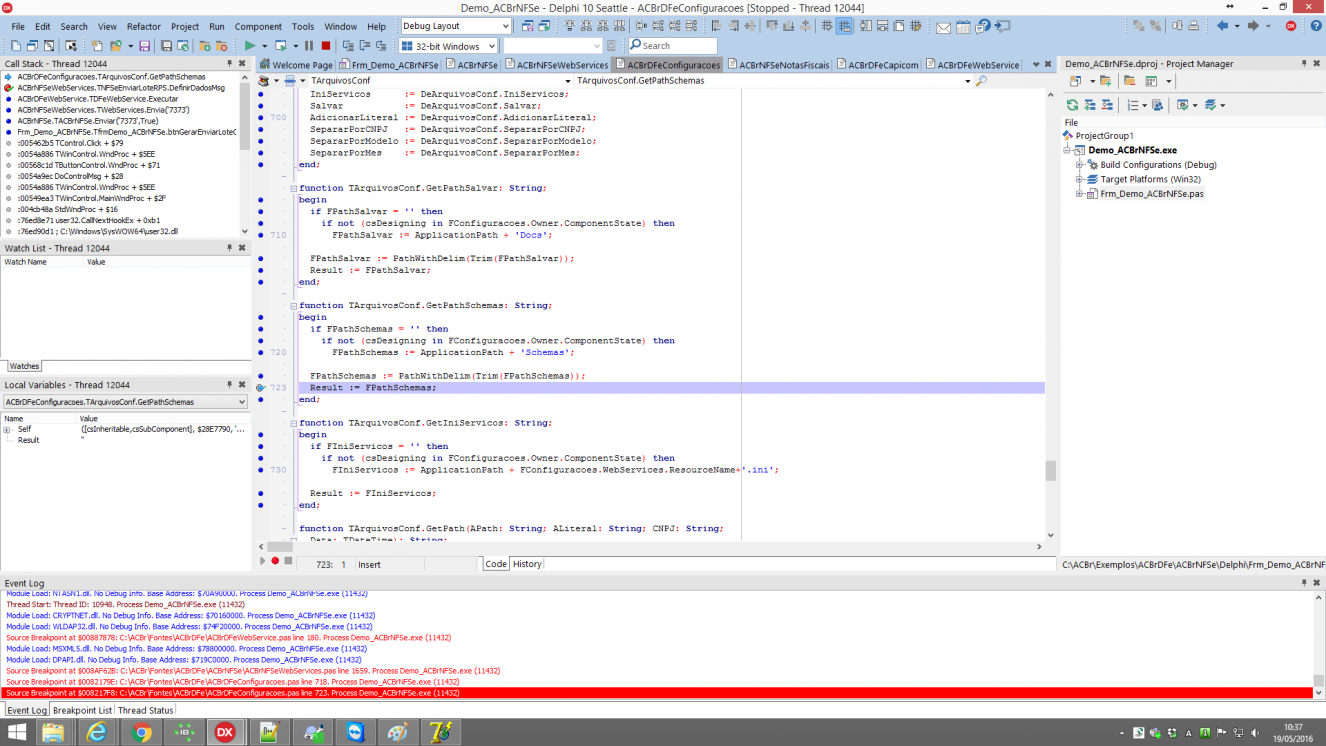1326x746 pixels.
Task: Select TDFeWebService.Executar call stack entry
Action: click(x=98, y=99)
